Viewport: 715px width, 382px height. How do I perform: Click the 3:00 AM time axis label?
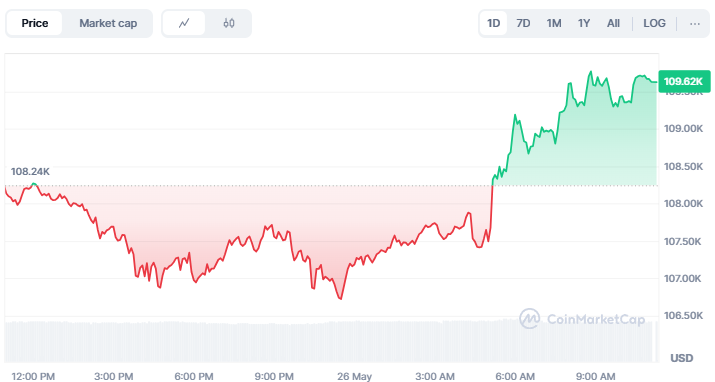435,377
